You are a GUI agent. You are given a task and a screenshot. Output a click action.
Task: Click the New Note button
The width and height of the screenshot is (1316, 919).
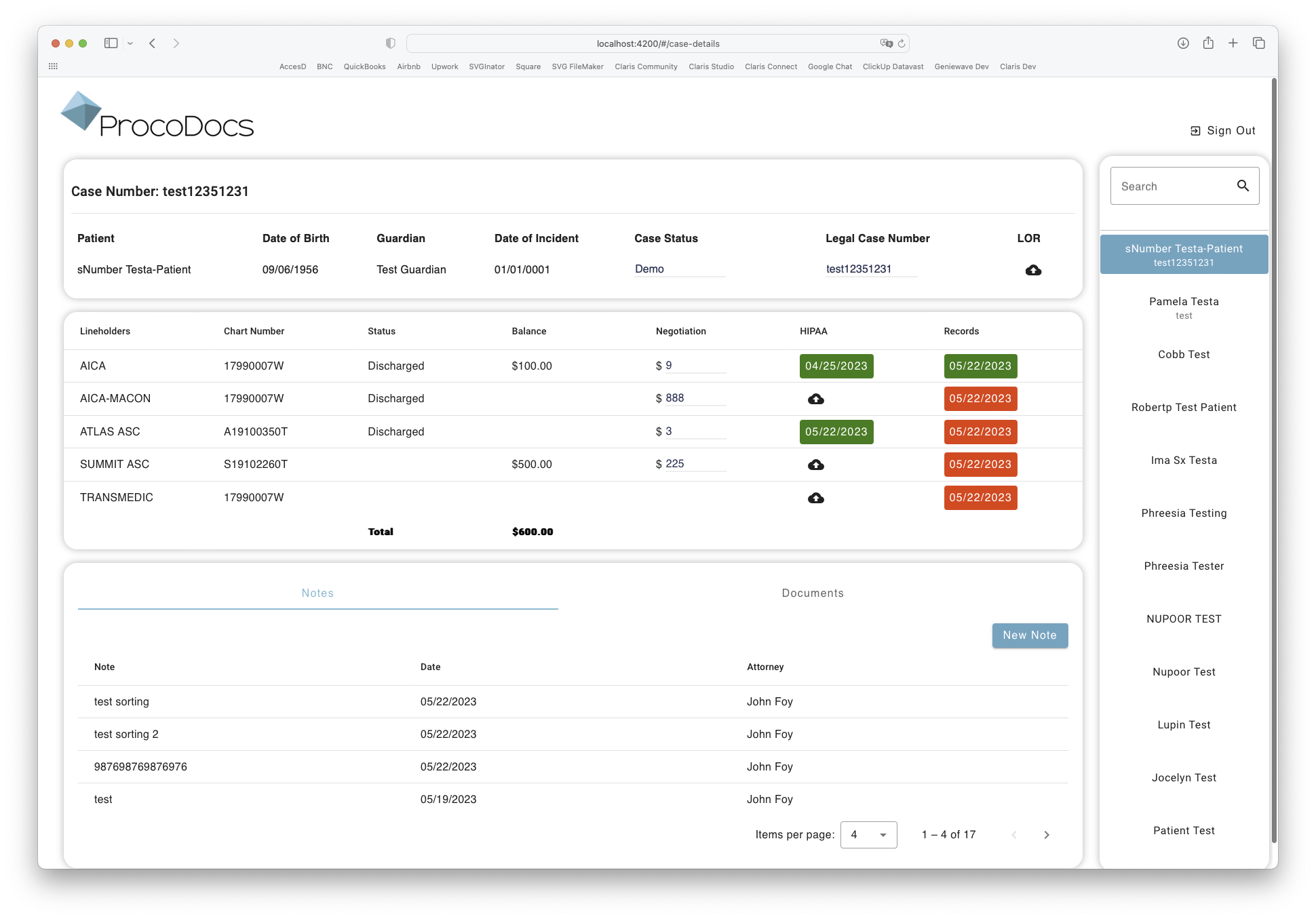point(1030,636)
